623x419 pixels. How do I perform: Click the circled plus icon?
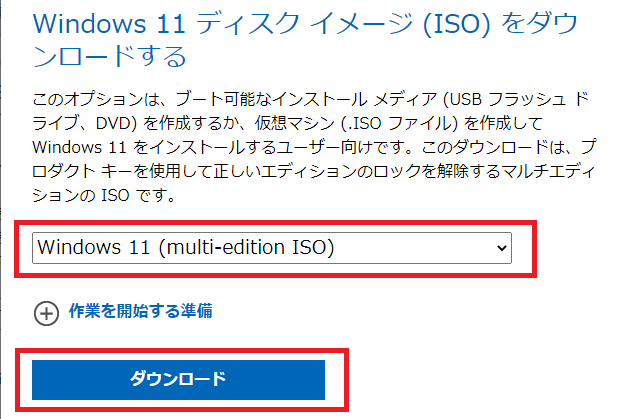point(46,313)
